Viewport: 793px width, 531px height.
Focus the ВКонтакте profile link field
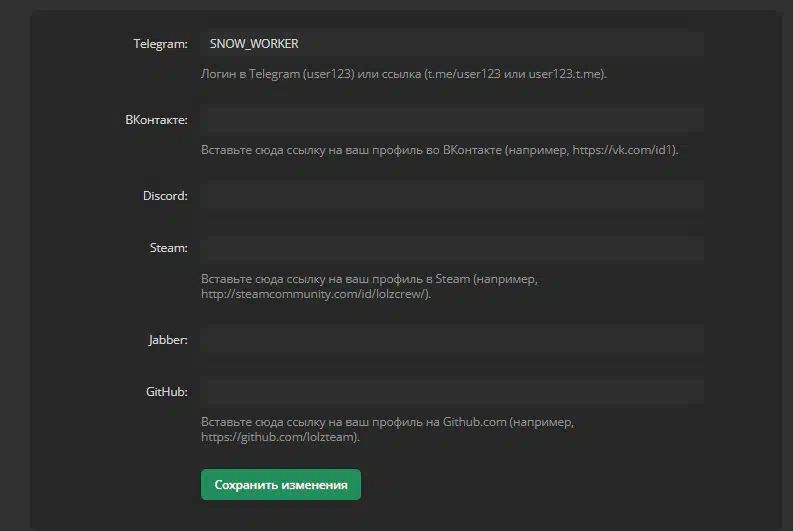452,120
